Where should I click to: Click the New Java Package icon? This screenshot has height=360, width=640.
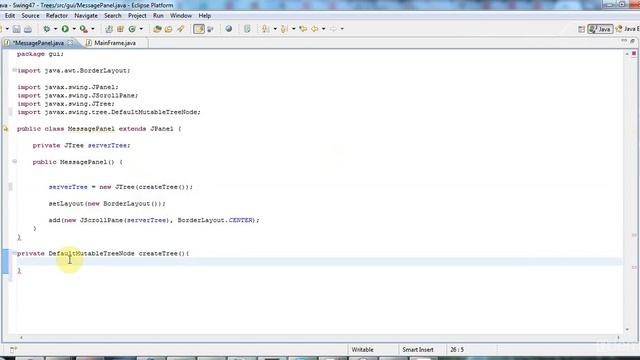tap(120, 29)
